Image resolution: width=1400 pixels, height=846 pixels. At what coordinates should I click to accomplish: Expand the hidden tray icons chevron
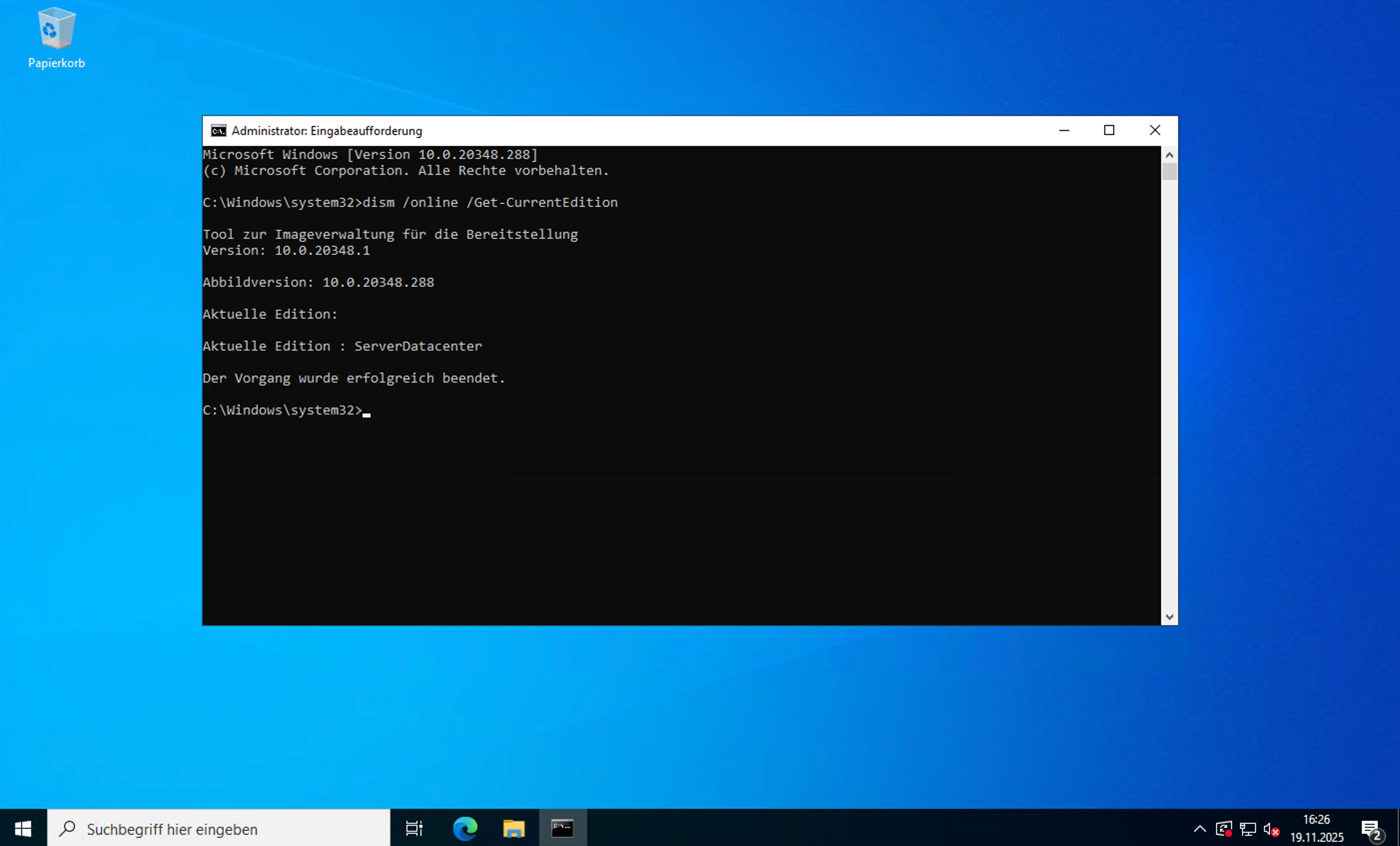(1200, 829)
